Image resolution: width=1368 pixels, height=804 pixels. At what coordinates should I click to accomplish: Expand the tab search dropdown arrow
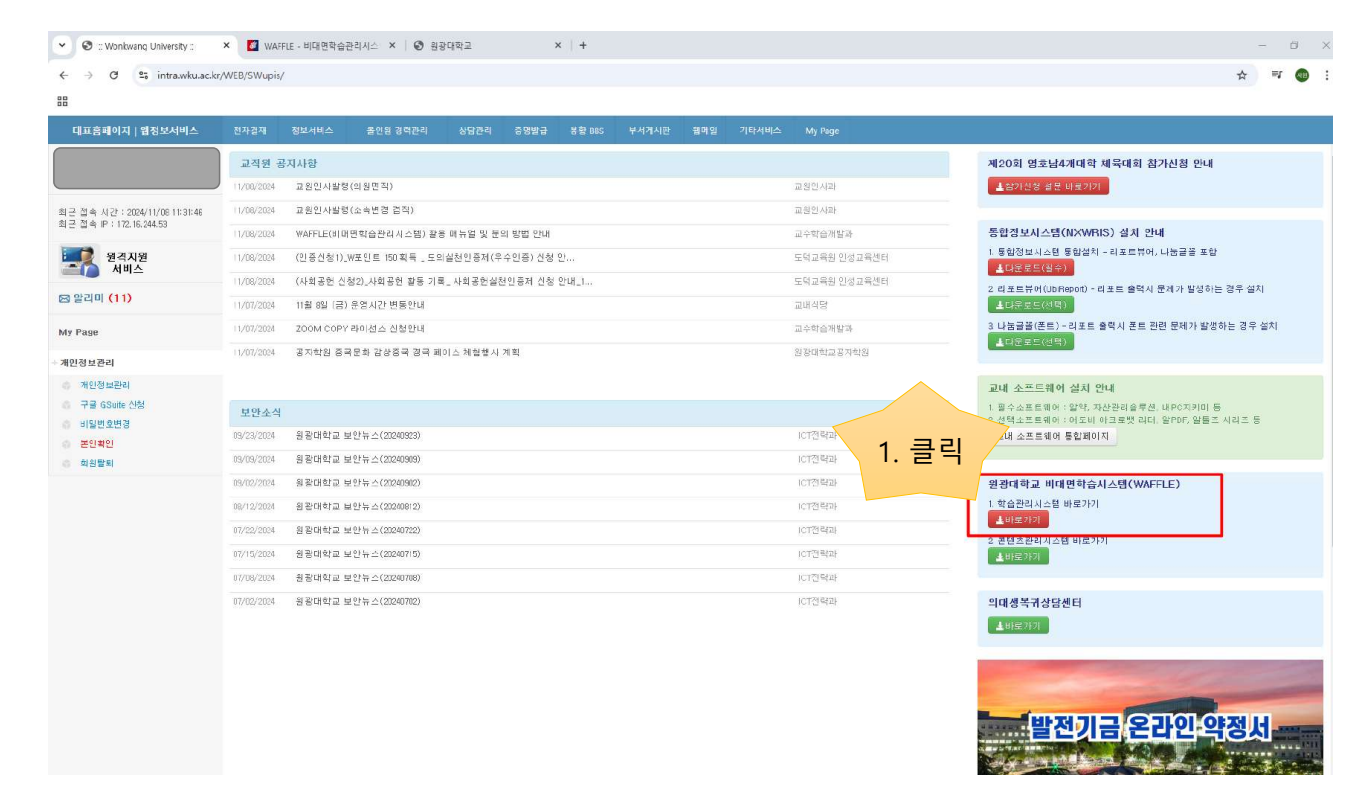(63, 46)
